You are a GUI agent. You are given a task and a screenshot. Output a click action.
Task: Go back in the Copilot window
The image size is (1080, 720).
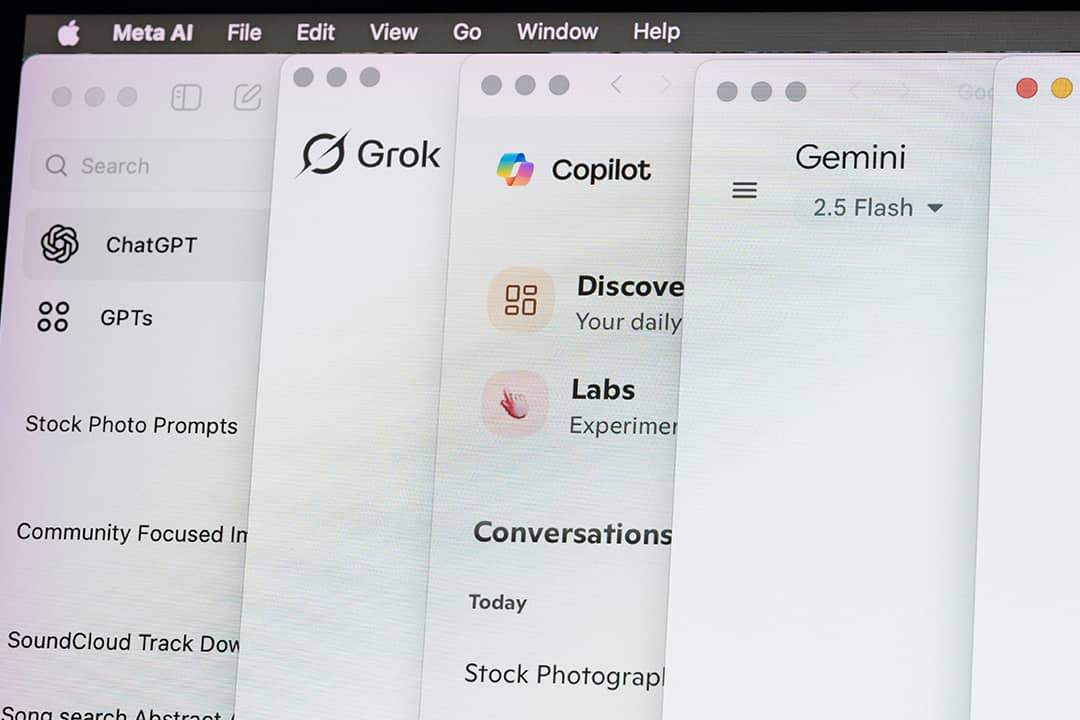(616, 85)
